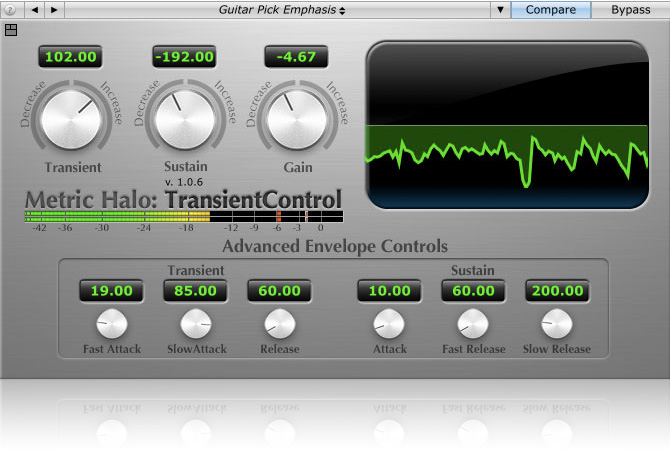670x450 pixels.
Task: Click the Sustain knob
Action: pyautogui.click(x=184, y=118)
